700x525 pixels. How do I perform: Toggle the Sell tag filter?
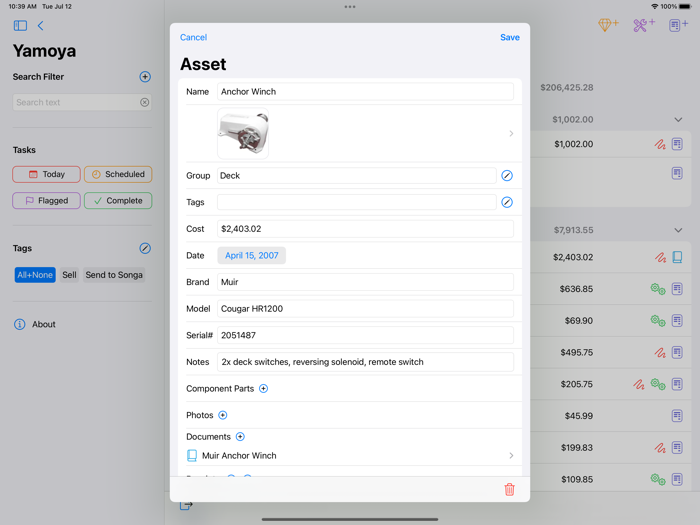point(69,275)
